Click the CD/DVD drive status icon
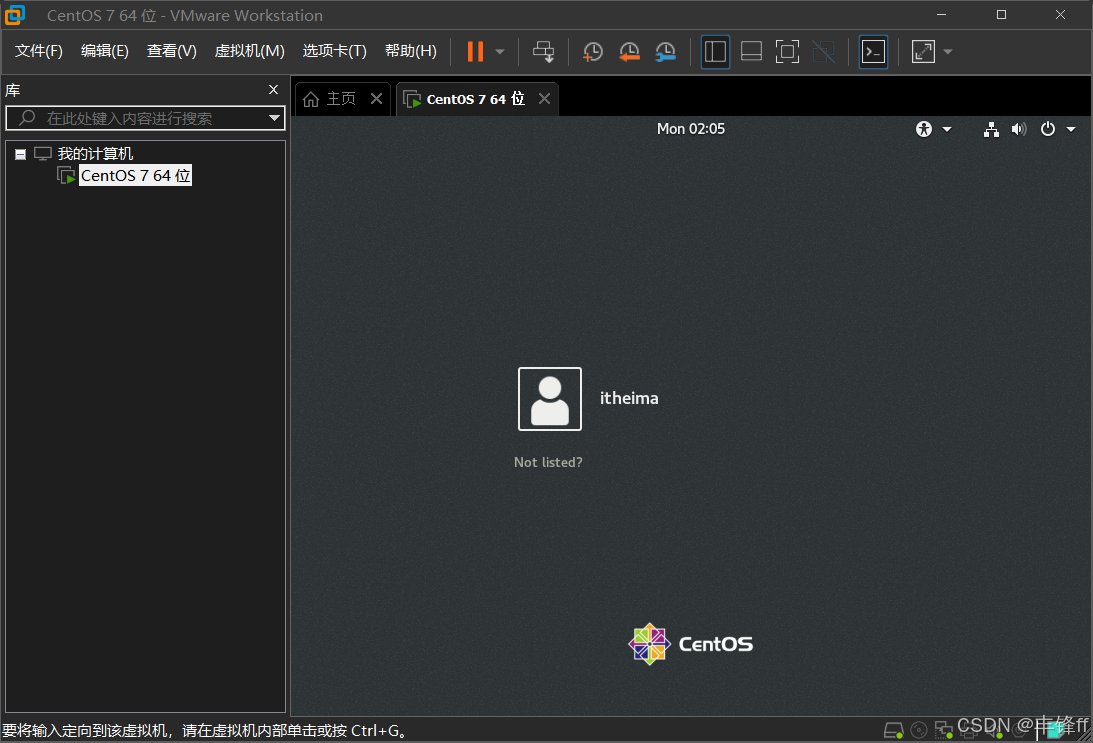Image resolution: width=1093 pixels, height=743 pixels. tap(919, 730)
